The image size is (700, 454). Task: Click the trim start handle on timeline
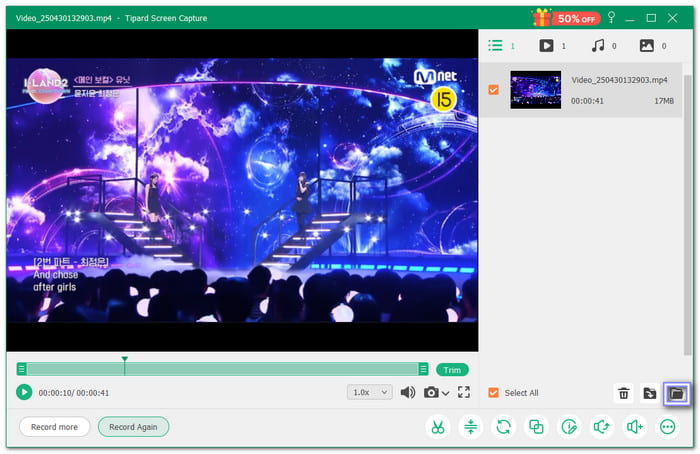(21, 369)
